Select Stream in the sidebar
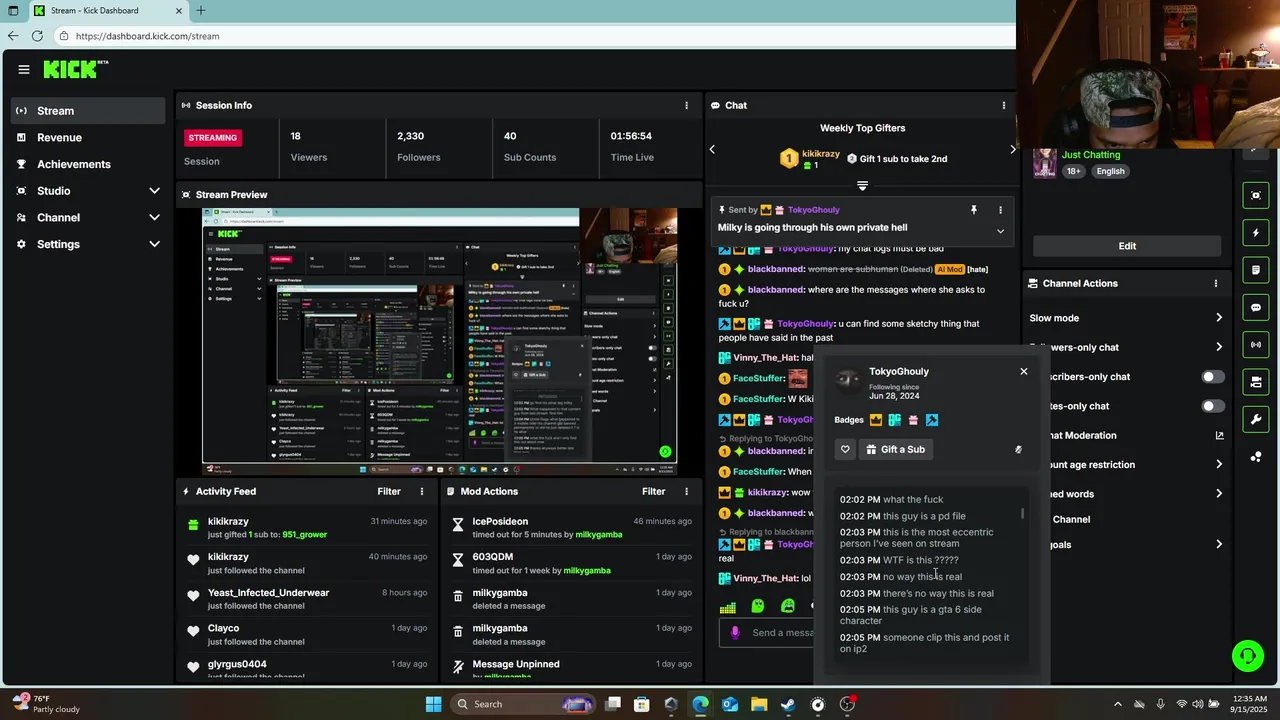This screenshot has width=1280, height=720. 88,111
